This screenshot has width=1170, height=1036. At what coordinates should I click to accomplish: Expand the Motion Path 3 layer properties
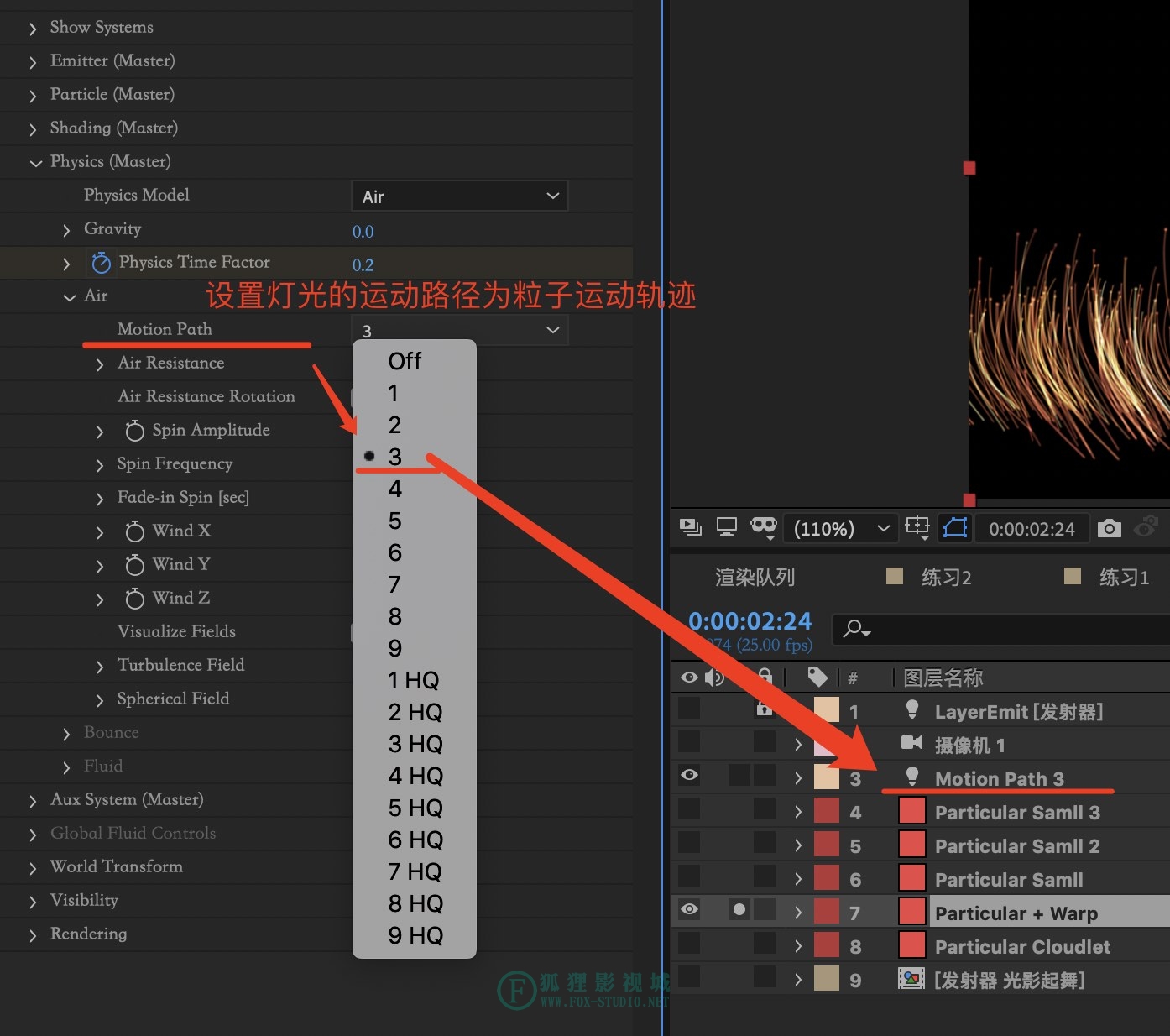[x=797, y=778]
